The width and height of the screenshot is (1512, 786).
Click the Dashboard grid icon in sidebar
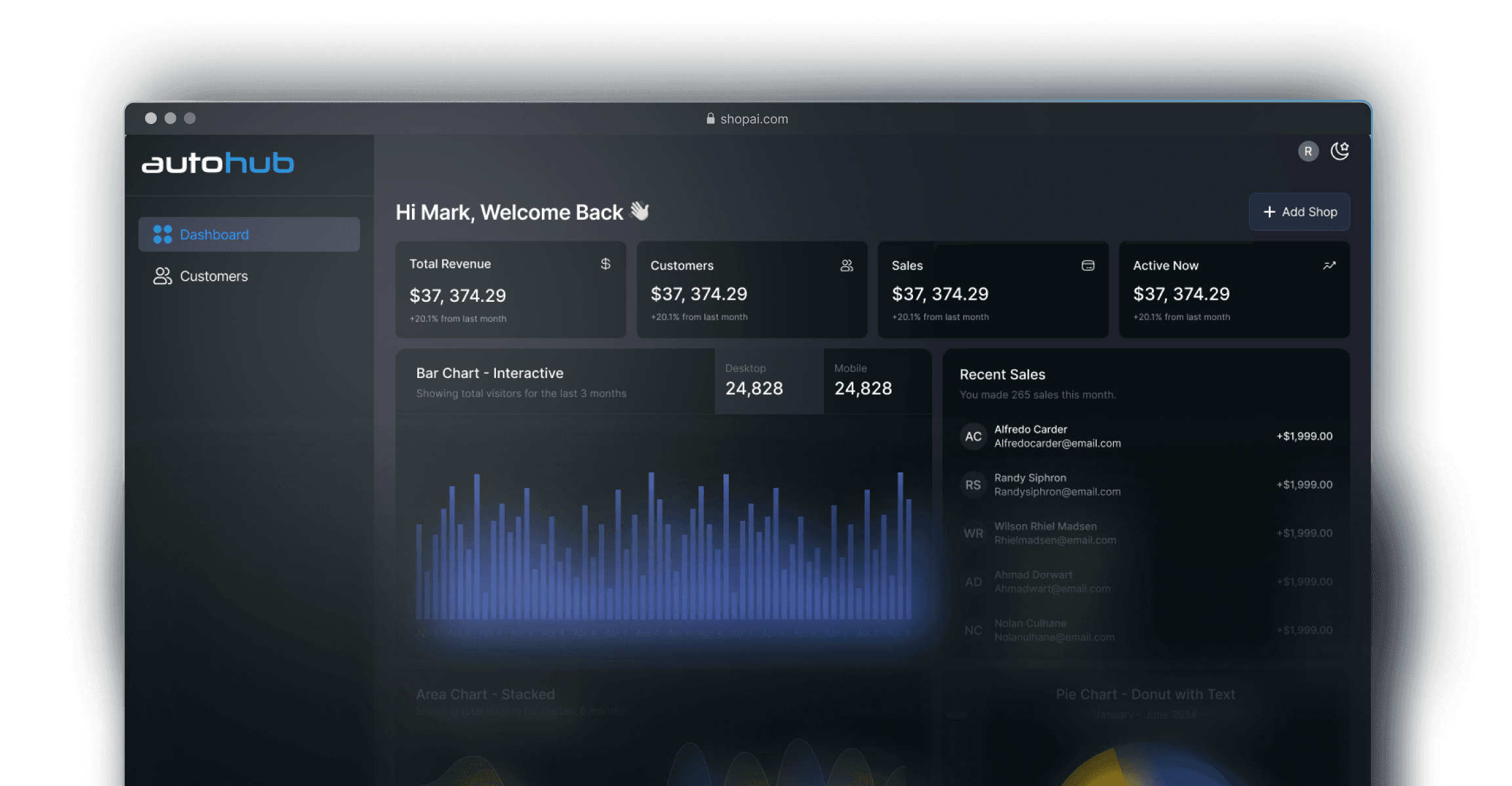coord(162,234)
